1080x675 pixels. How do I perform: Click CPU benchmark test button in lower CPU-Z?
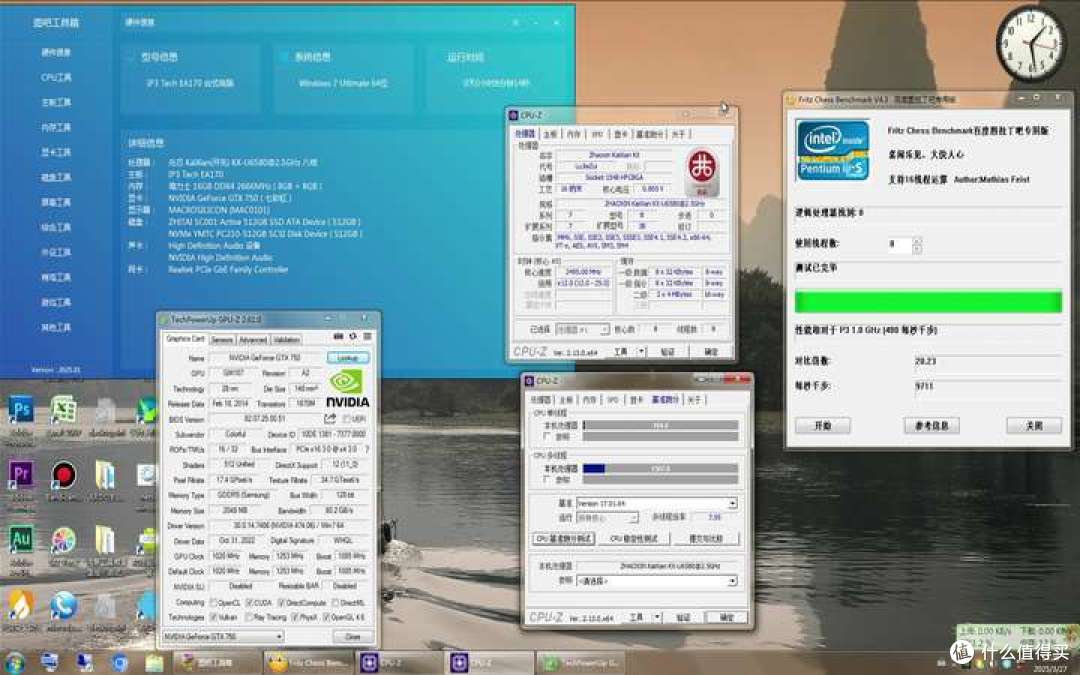click(563, 539)
